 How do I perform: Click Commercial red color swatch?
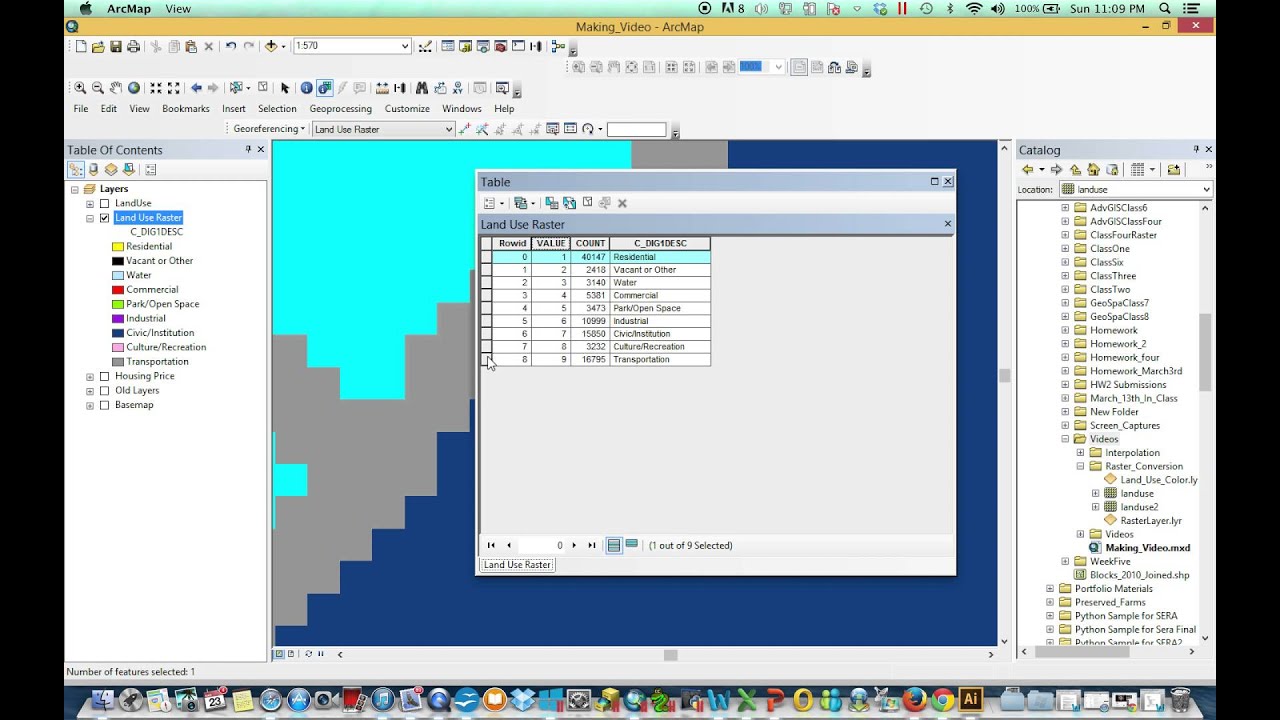pos(118,290)
